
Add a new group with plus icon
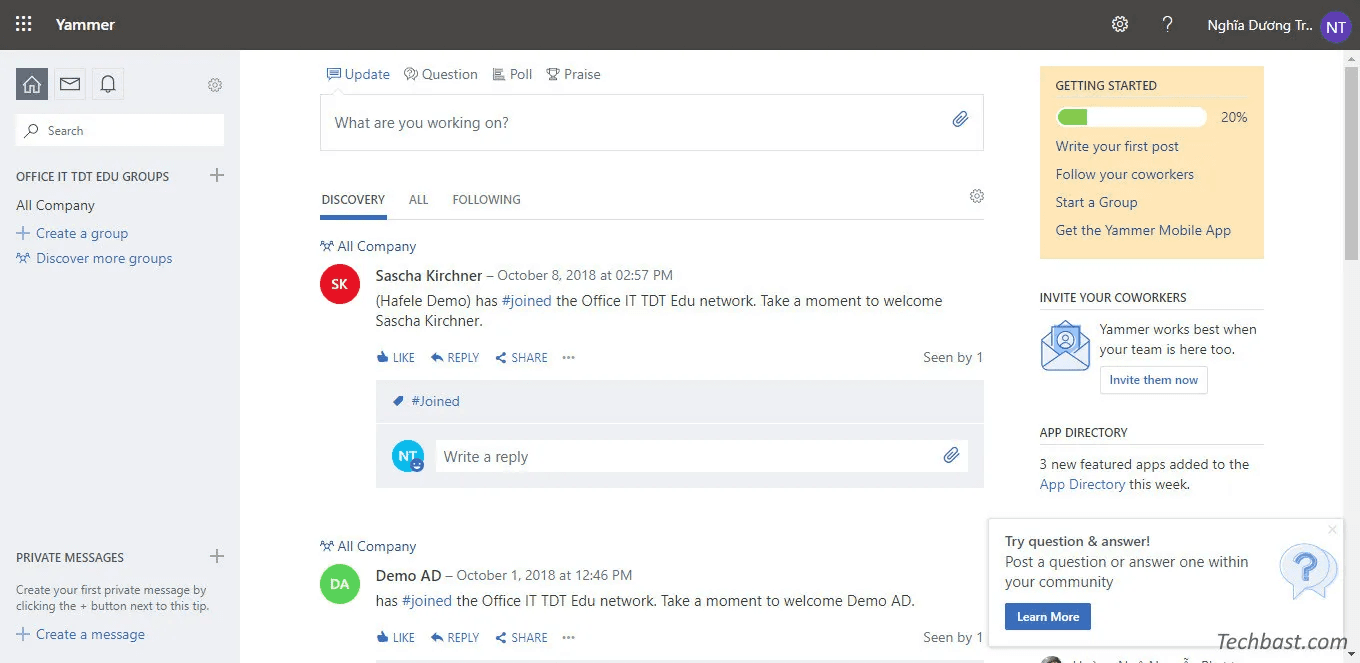pyautogui.click(x=217, y=176)
